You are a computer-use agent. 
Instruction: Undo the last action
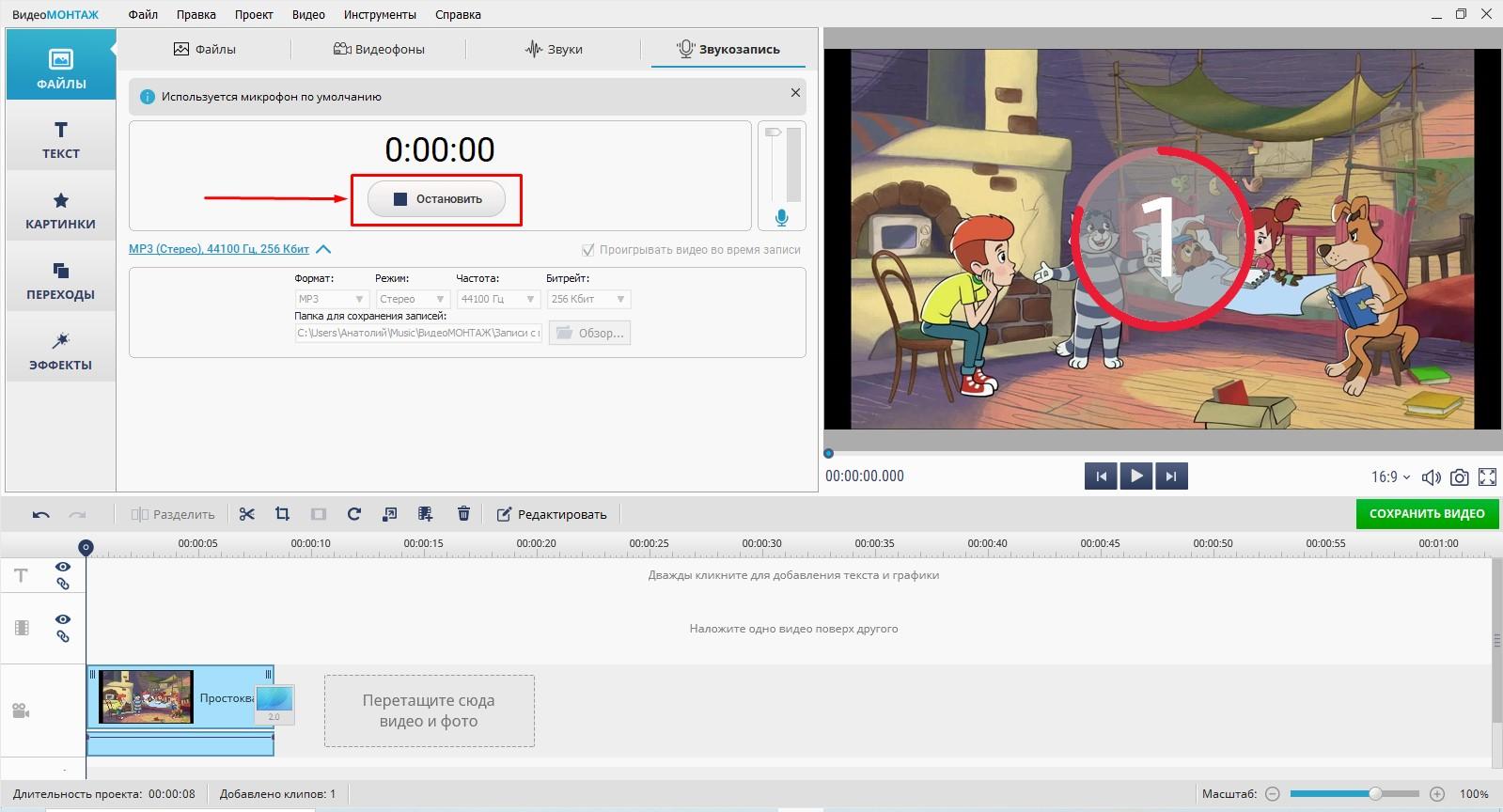[x=40, y=514]
